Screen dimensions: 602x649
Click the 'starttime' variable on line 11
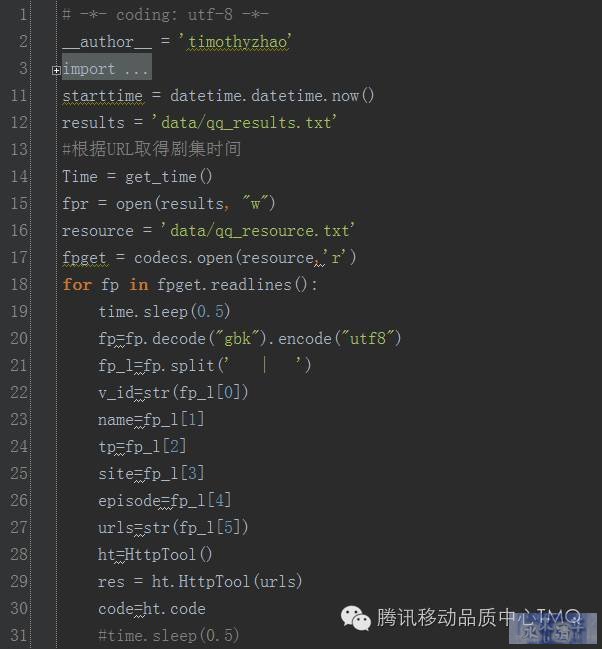point(102,96)
